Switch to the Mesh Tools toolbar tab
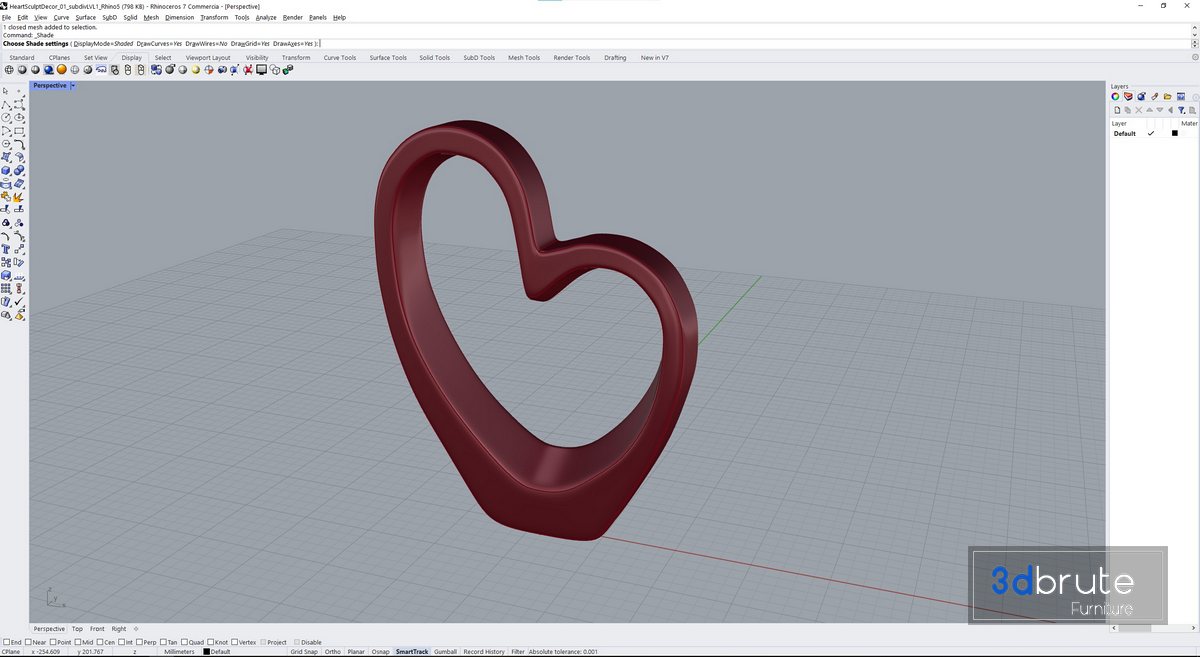 pos(523,58)
